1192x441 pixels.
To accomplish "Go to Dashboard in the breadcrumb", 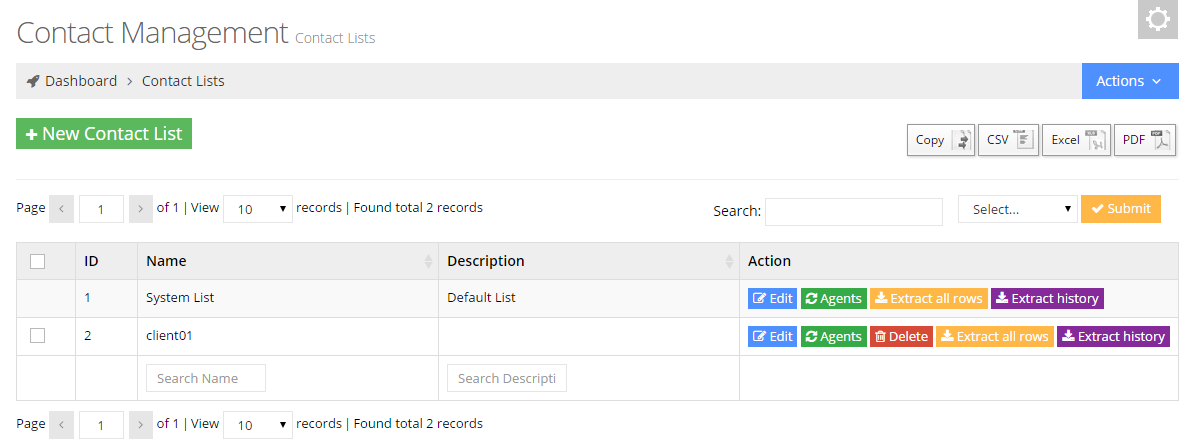I will [x=80, y=81].
